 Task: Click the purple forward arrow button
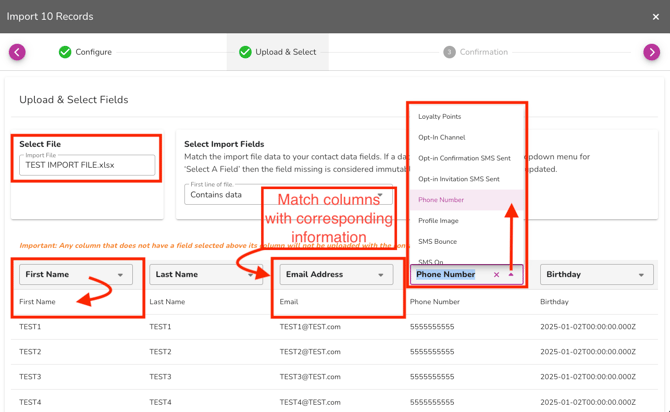click(x=651, y=52)
